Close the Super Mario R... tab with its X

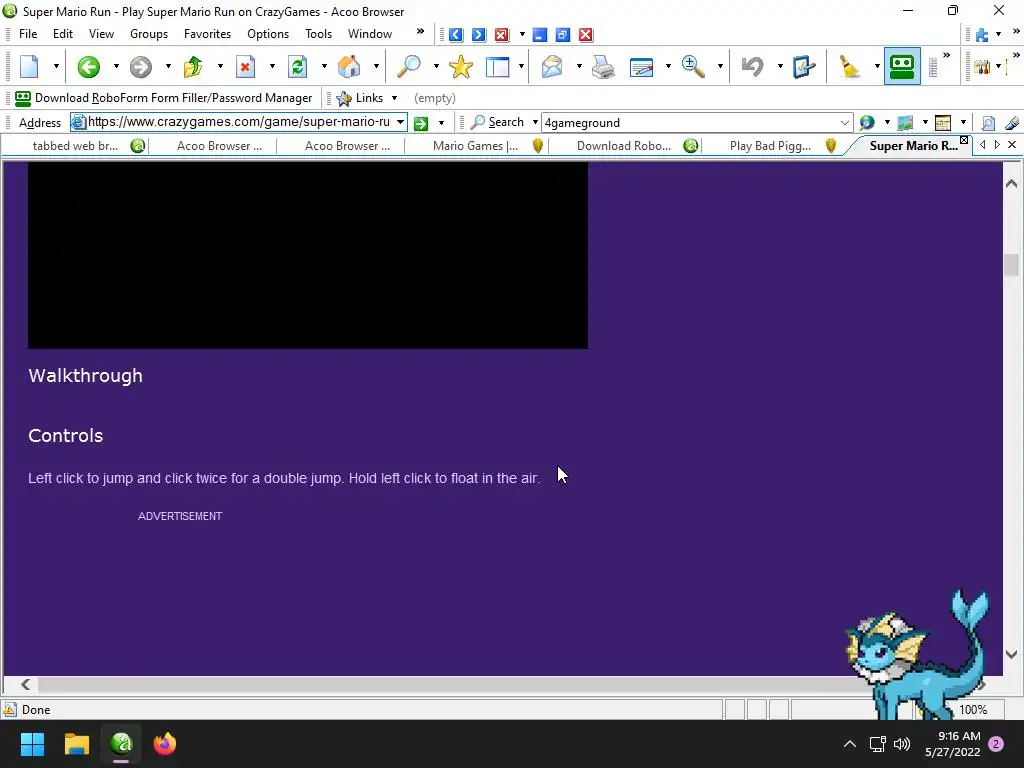[964, 140]
